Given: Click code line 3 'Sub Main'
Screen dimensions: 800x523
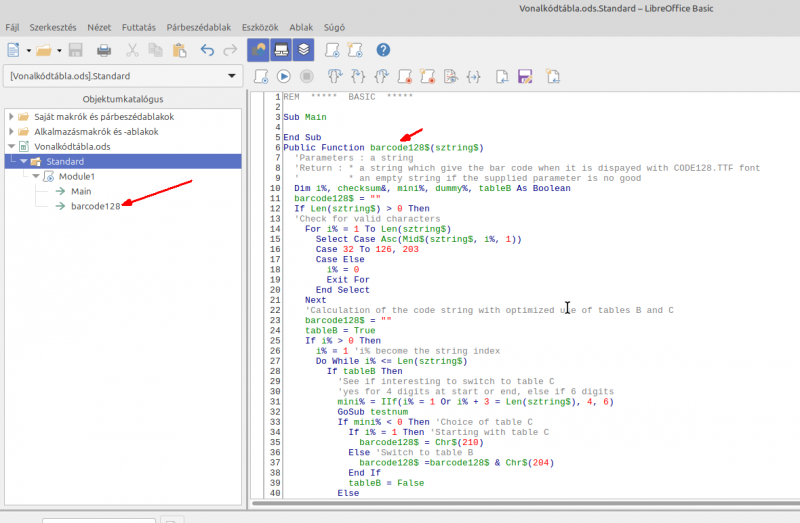Looking at the screenshot, I should click(x=305, y=117).
